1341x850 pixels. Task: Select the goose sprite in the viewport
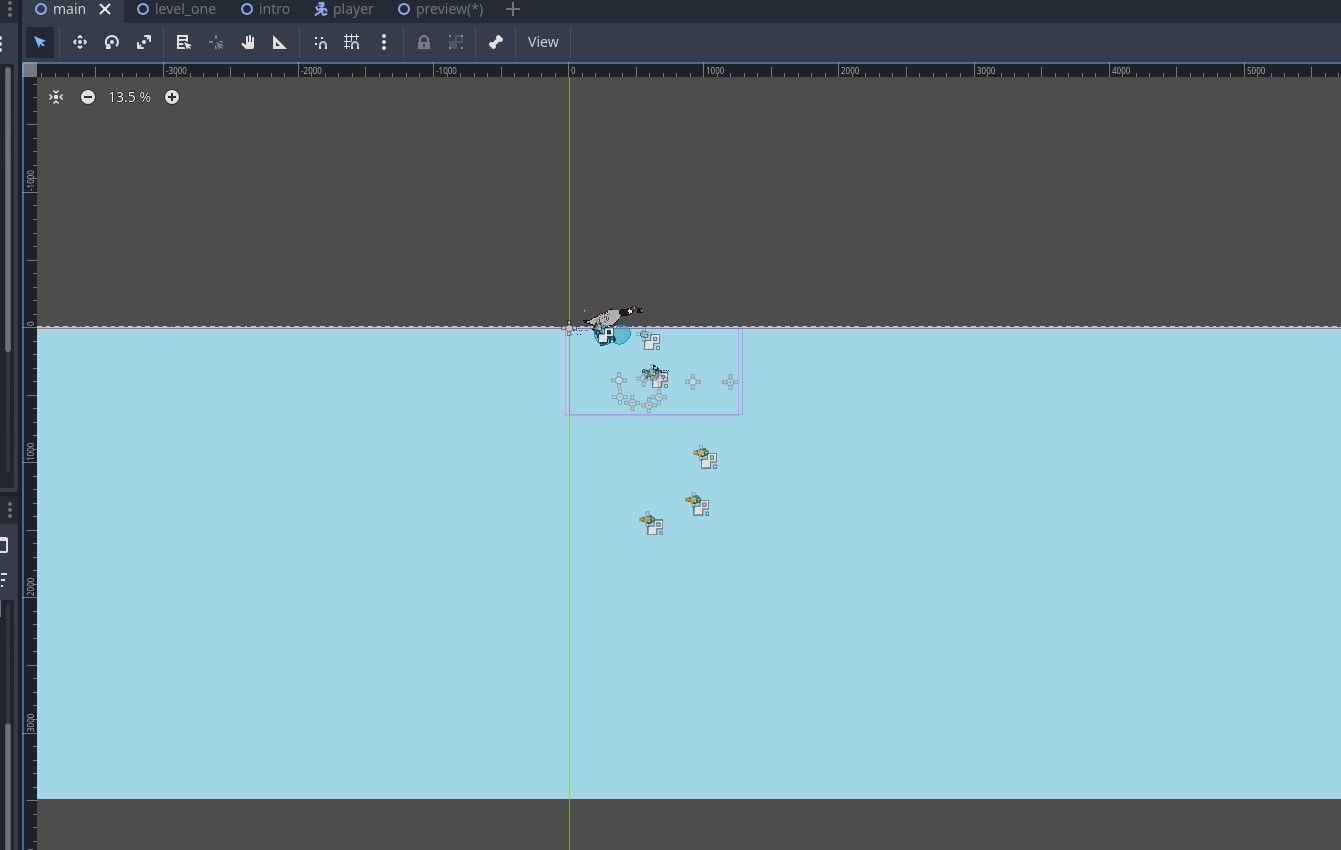point(613,316)
